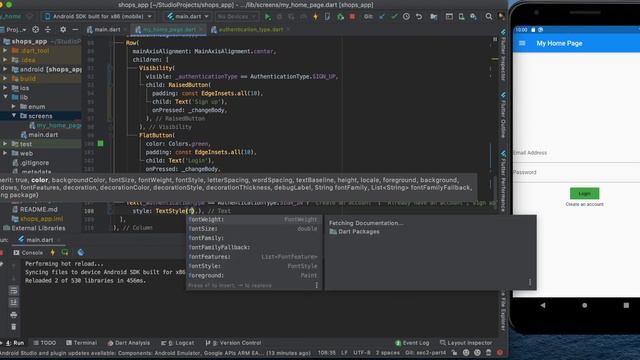Image resolution: width=640 pixels, height=360 pixels.
Task: Click the attach device icon beside hot reload
Action: pyautogui.click(x=327, y=17)
